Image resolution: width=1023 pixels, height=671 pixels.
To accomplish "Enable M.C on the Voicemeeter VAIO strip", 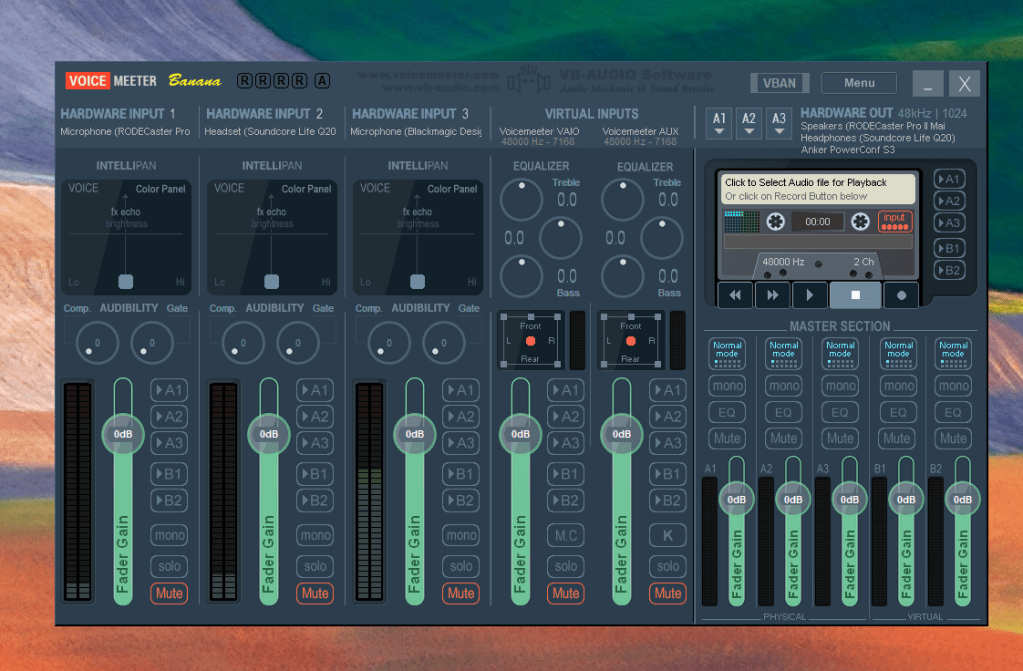I will [566, 535].
